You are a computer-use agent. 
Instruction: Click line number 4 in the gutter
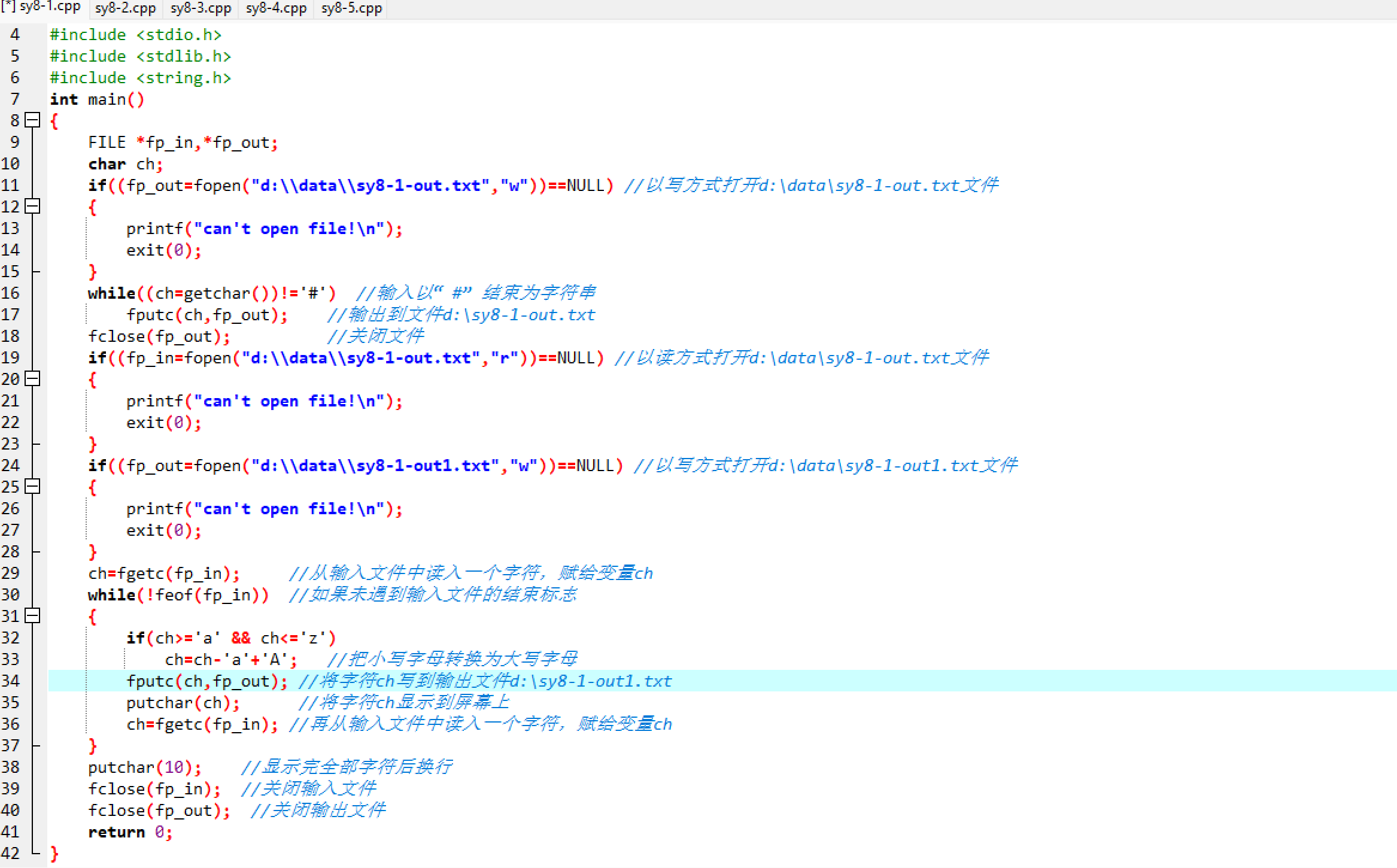(x=14, y=35)
